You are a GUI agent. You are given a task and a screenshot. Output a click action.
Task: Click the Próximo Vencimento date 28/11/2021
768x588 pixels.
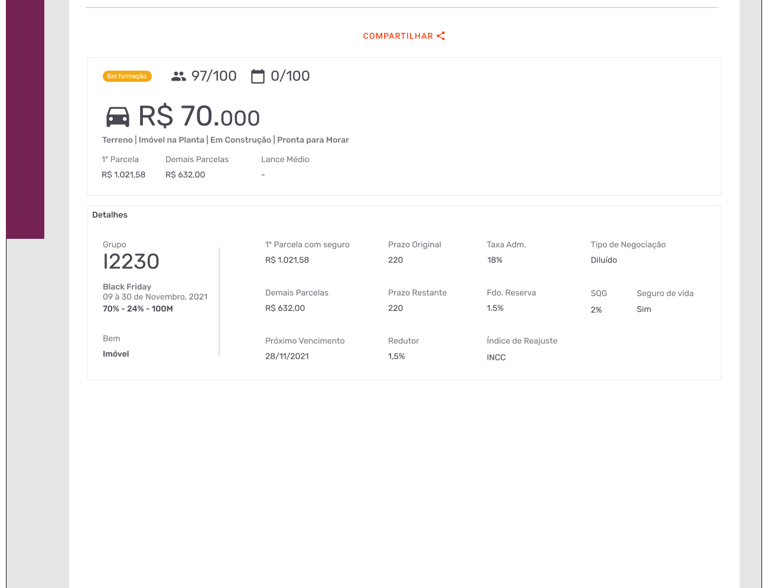(287, 356)
